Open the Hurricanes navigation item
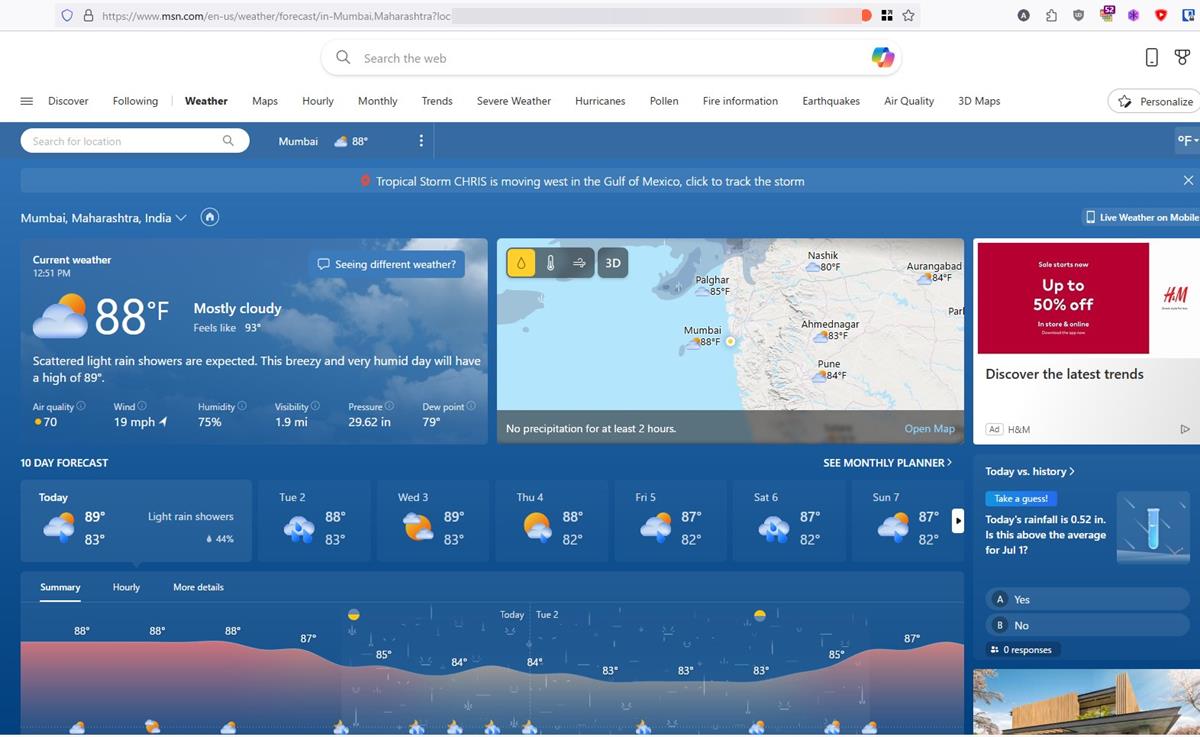 (600, 101)
